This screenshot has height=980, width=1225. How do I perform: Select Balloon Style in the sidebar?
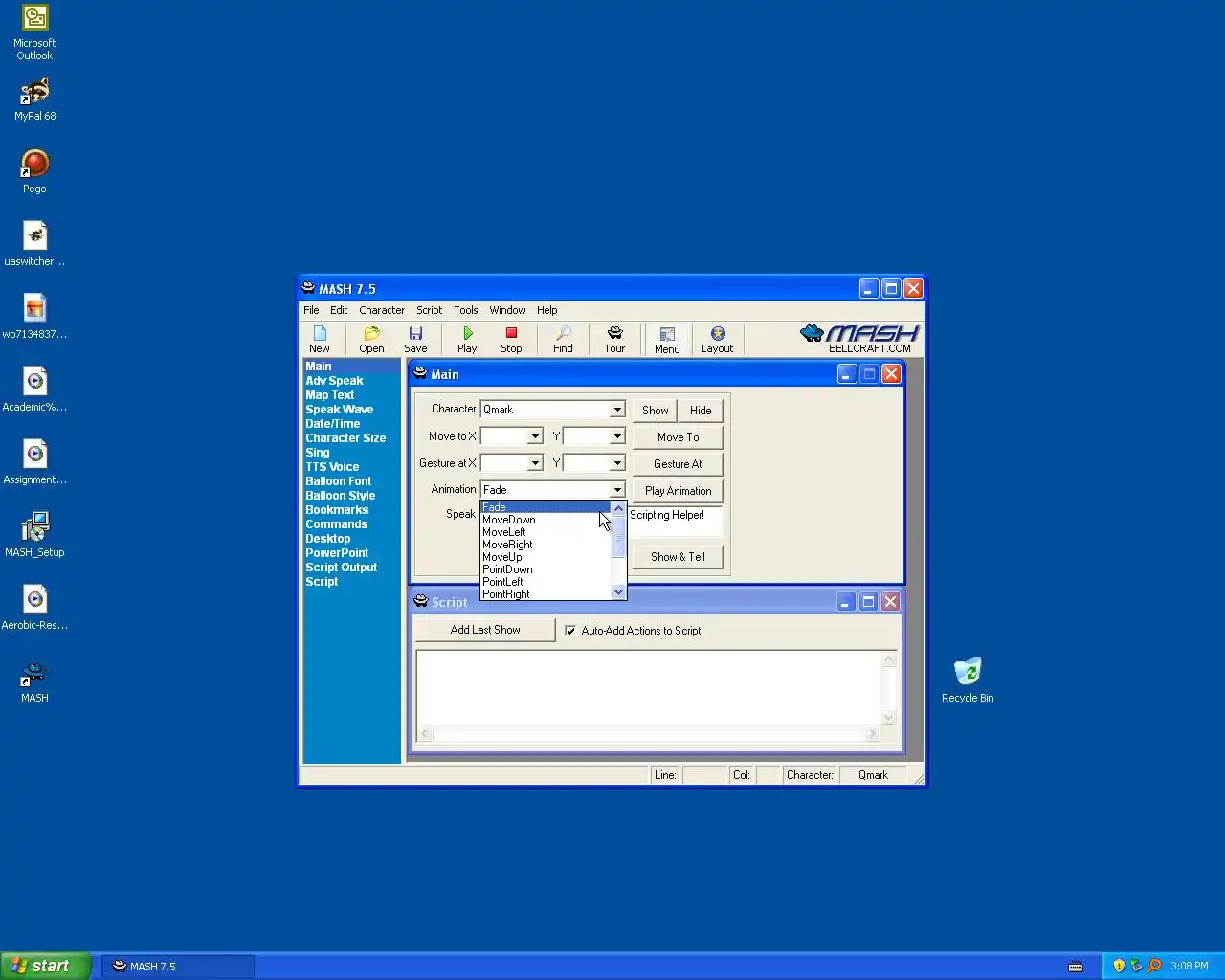tap(340, 496)
